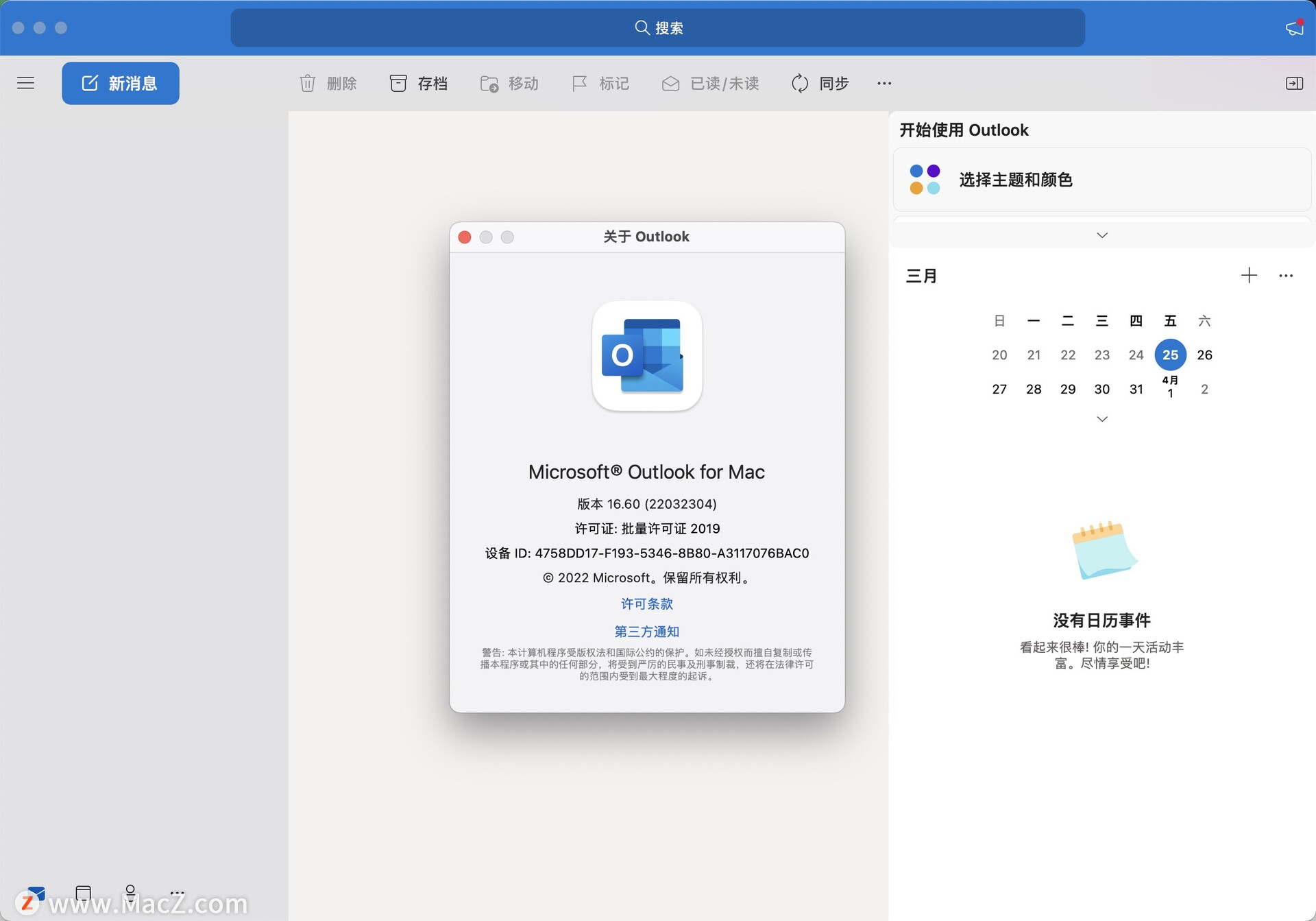Open 选择主题和颜色 card
Screen dimensions: 1316x921
pyautogui.click(x=1102, y=180)
